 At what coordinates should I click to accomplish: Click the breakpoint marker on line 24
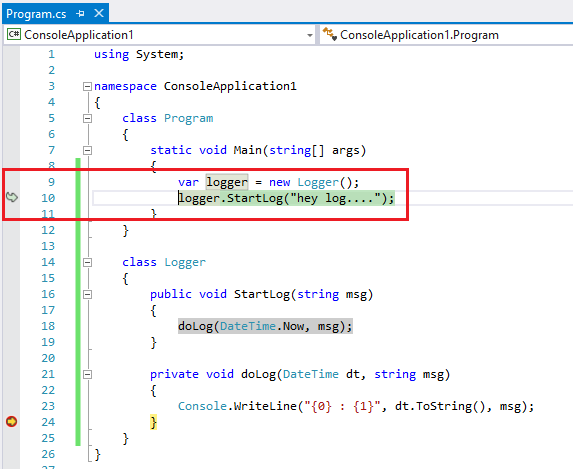click(11, 422)
